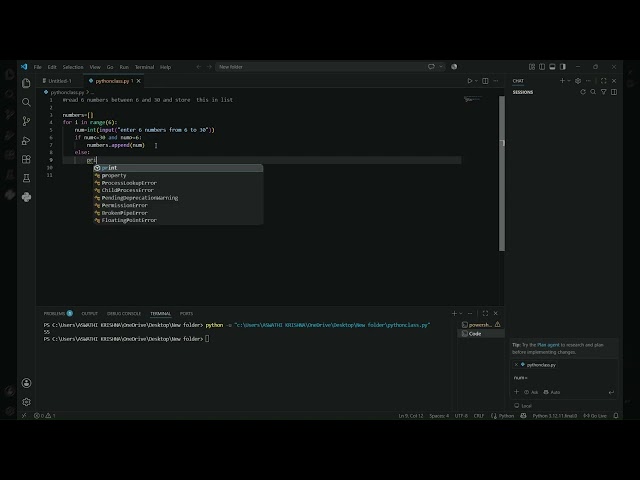Viewport: 640px width, 480px height.
Task: Click the CRLF line ending indicator
Action: (x=479, y=416)
